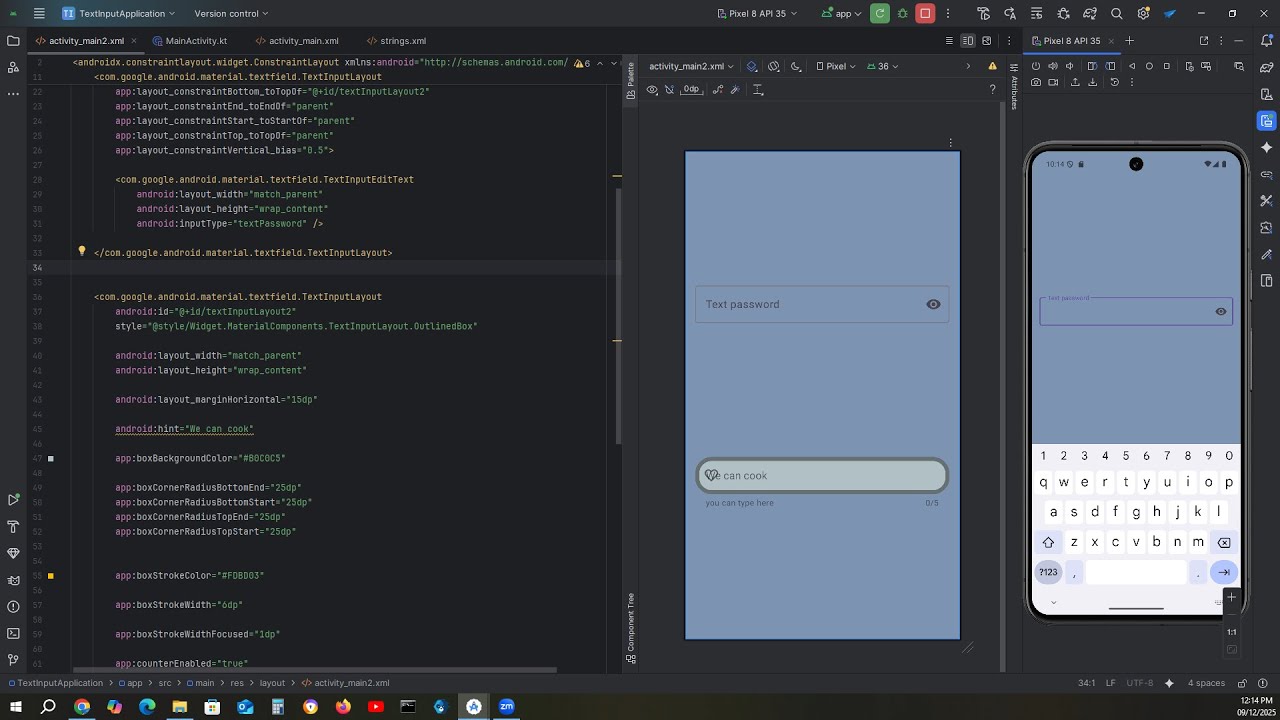Screen dimensions: 1280x720
Task: Open the API 36 version dropdown
Action: coord(883,67)
